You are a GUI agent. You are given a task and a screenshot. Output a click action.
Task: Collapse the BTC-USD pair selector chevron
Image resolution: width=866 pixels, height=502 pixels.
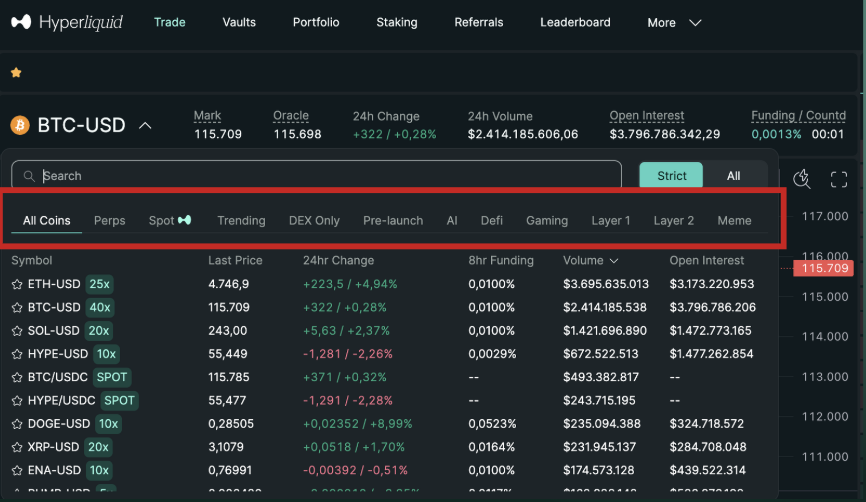(x=145, y=126)
